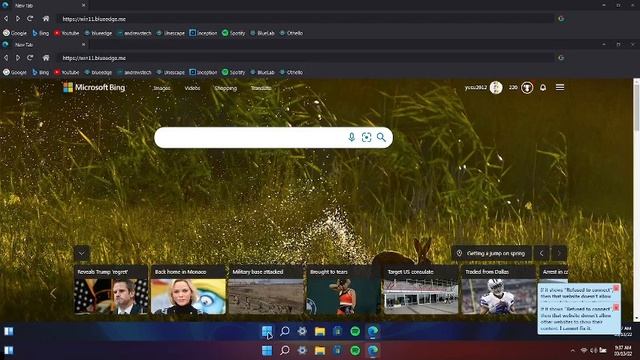Open Spotify bookmark in the topmost bookmarks bar
The image size is (640, 360).
coord(233,33)
